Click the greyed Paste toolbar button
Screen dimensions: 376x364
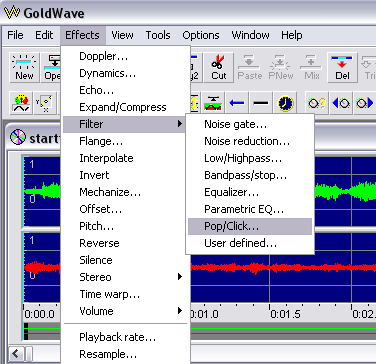click(x=250, y=67)
